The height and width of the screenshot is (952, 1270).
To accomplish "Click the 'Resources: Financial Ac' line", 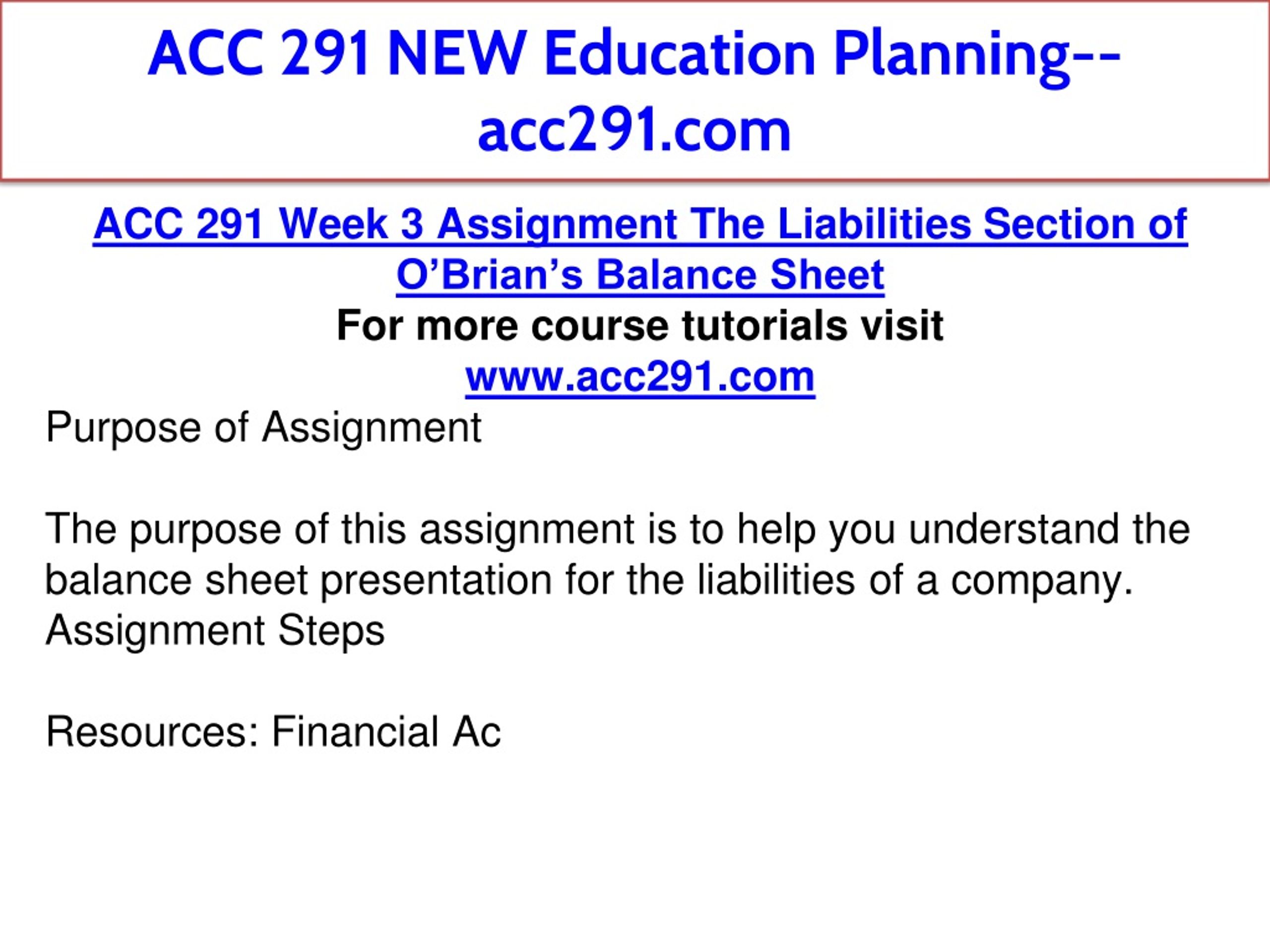I will tap(273, 733).
